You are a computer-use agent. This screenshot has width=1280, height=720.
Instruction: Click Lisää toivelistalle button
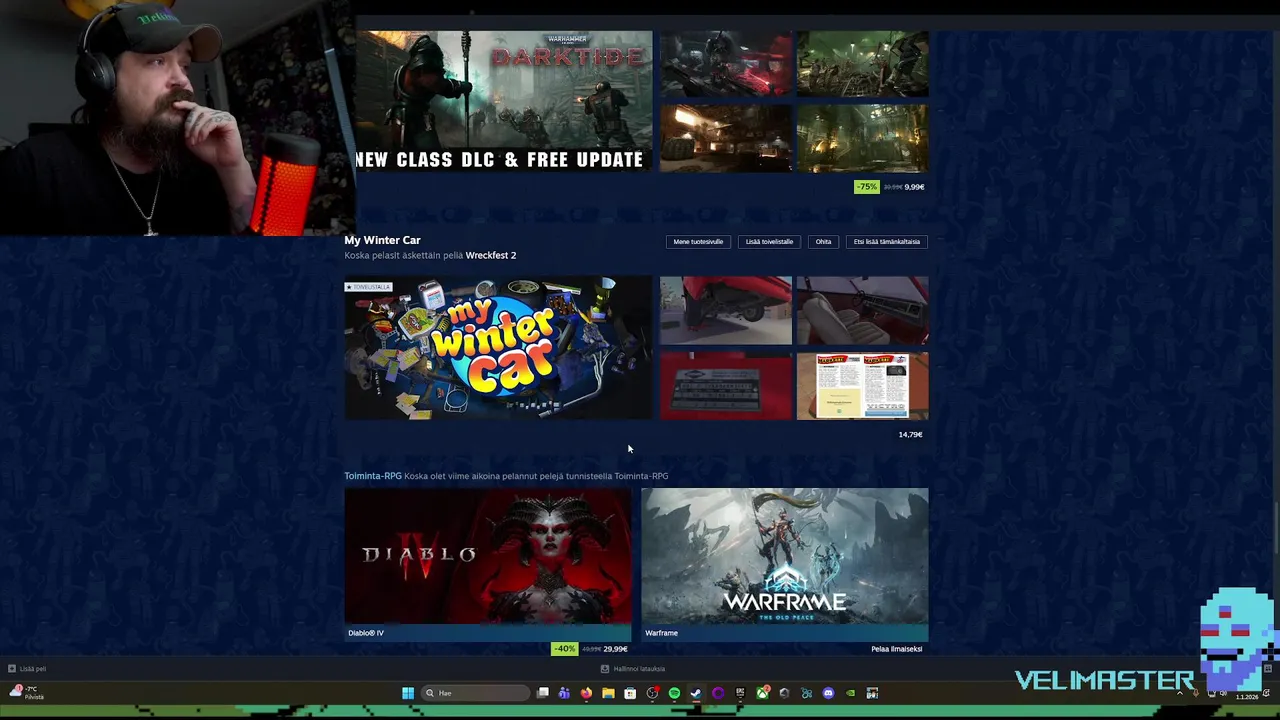[x=769, y=242]
